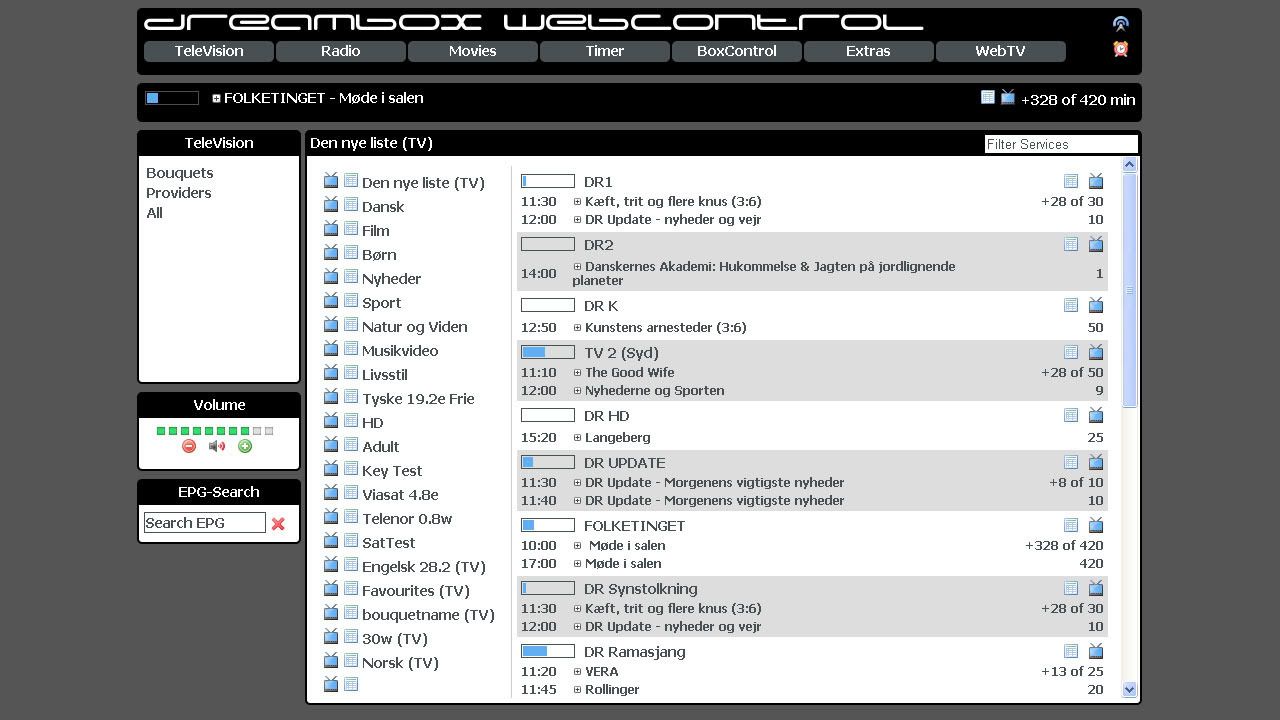Image resolution: width=1280 pixels, height=720 pixels.
Task: Open the Favourites (TV) bouquet
Action: coord(416,591)
